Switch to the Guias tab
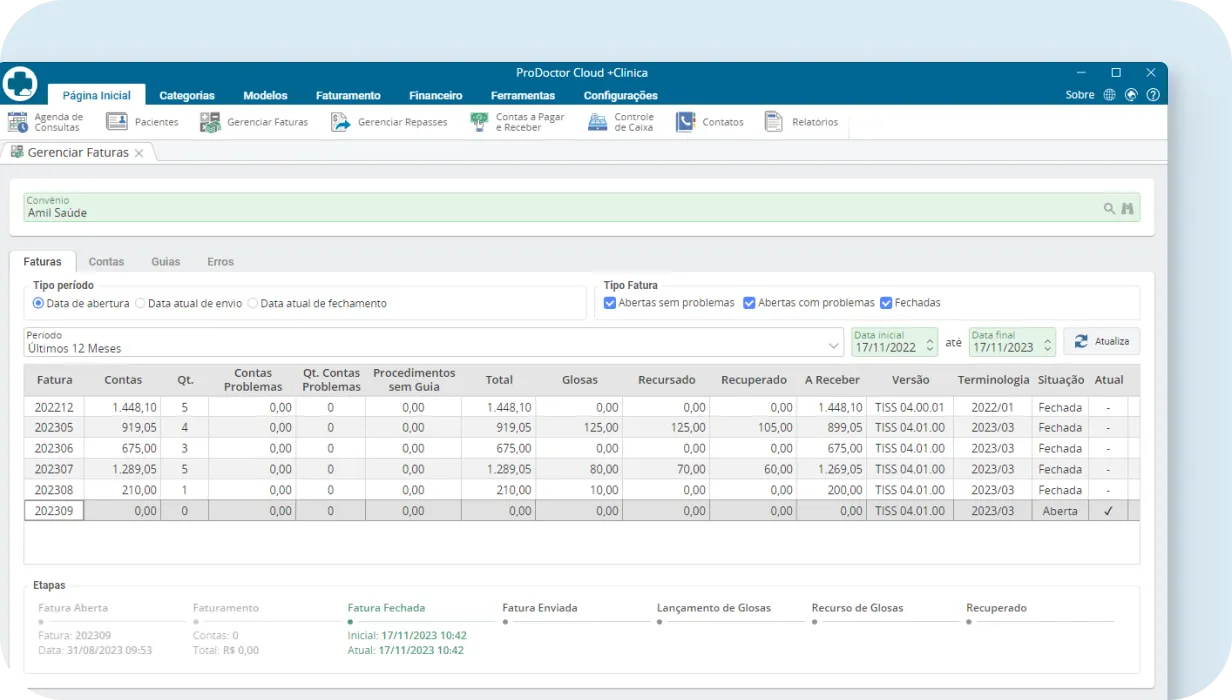This screenshot has width=1232, height=700. pos(165,261)
